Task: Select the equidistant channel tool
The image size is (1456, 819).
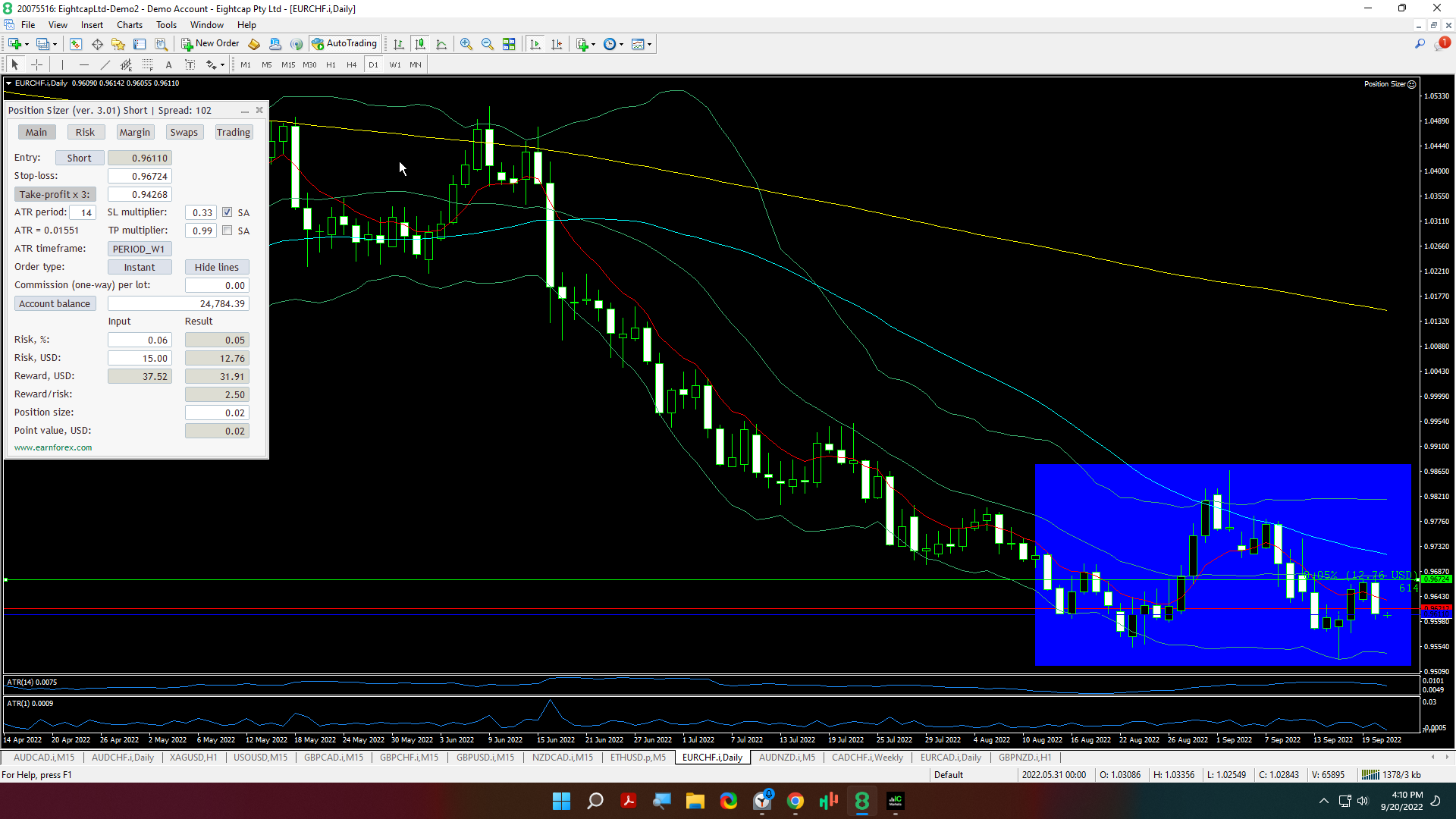Action: coord(126,64)
